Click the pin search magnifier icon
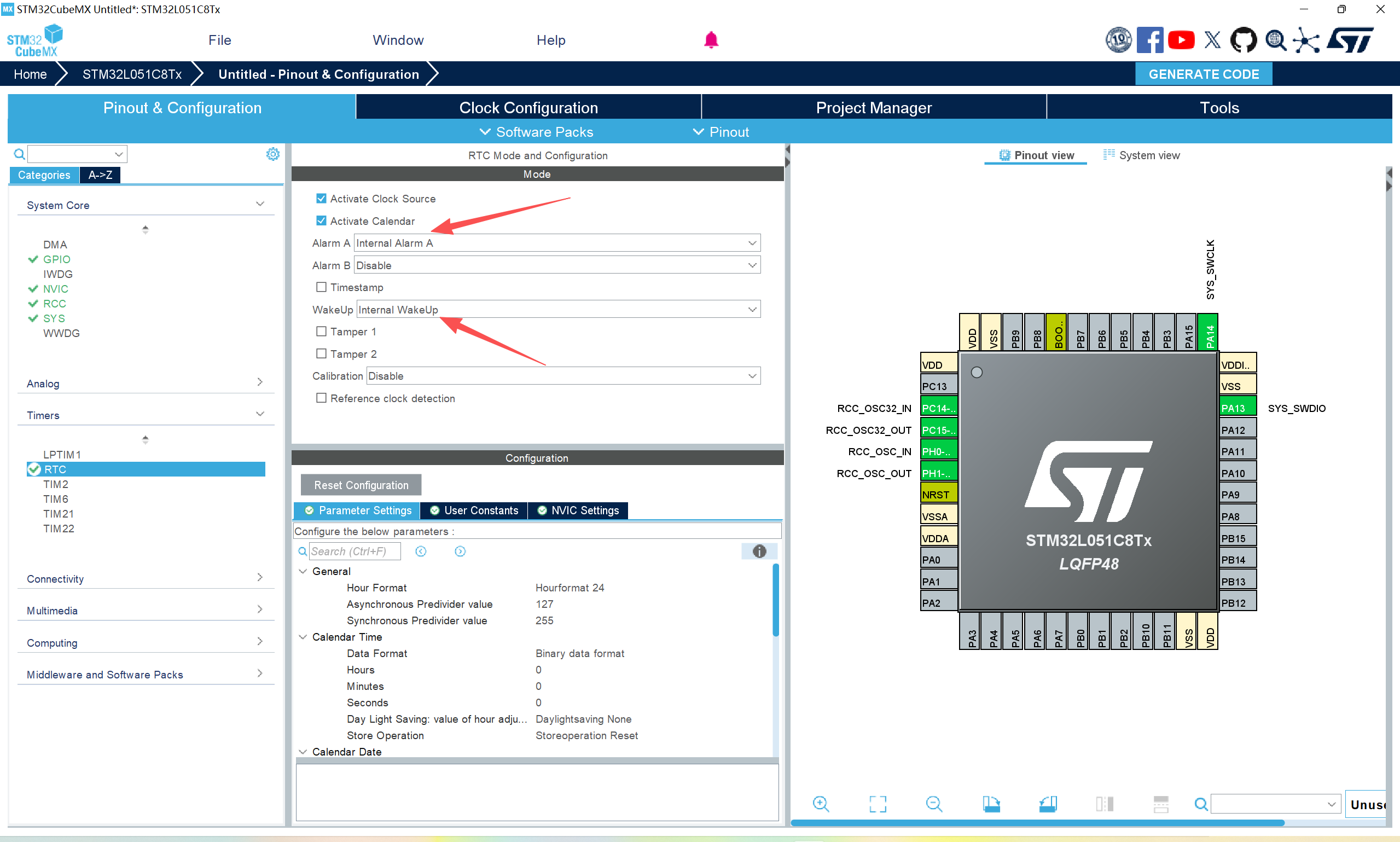 coord(1201,803)
